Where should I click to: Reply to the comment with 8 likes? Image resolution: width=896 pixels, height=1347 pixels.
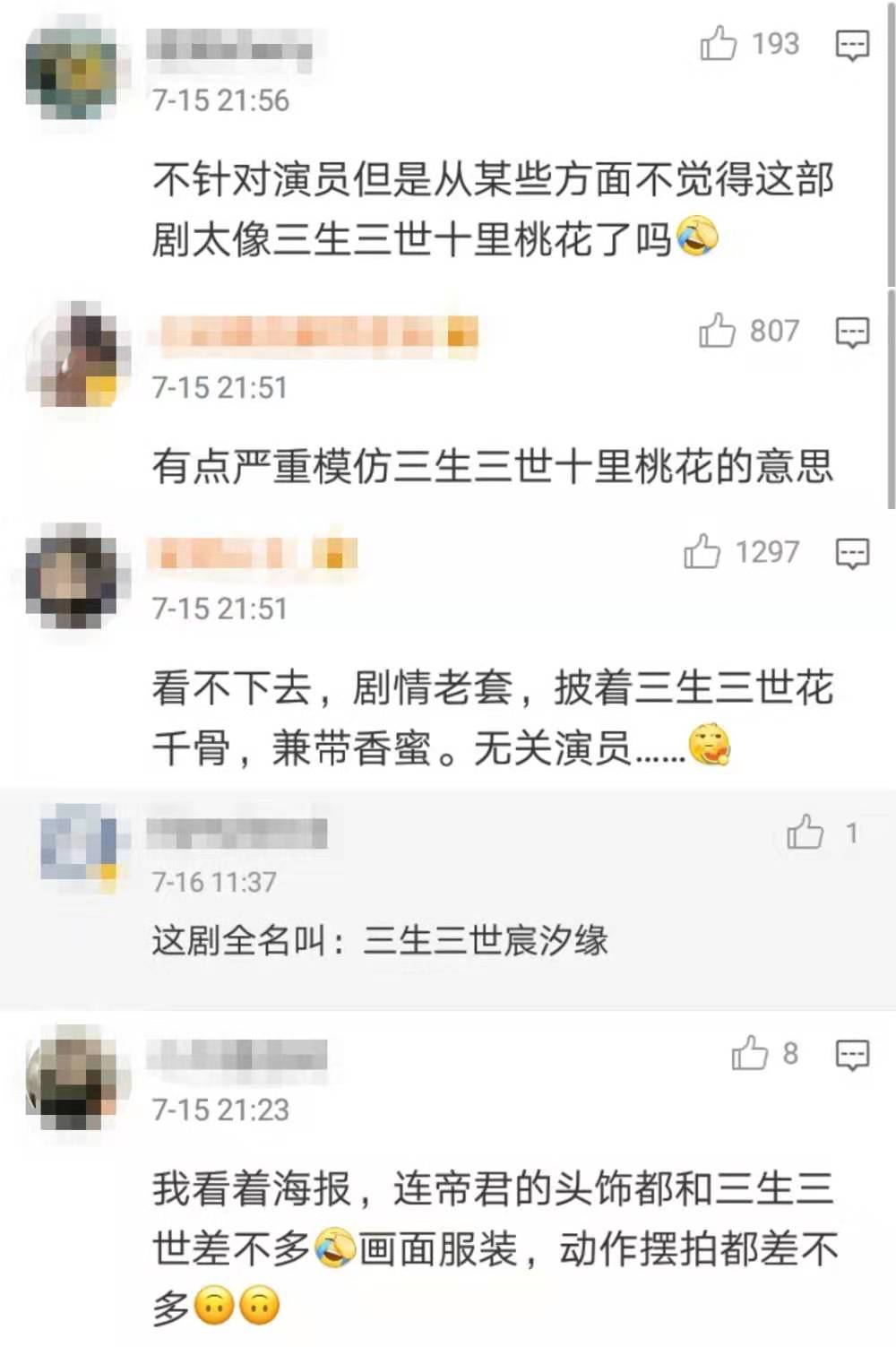(852, 1055)
